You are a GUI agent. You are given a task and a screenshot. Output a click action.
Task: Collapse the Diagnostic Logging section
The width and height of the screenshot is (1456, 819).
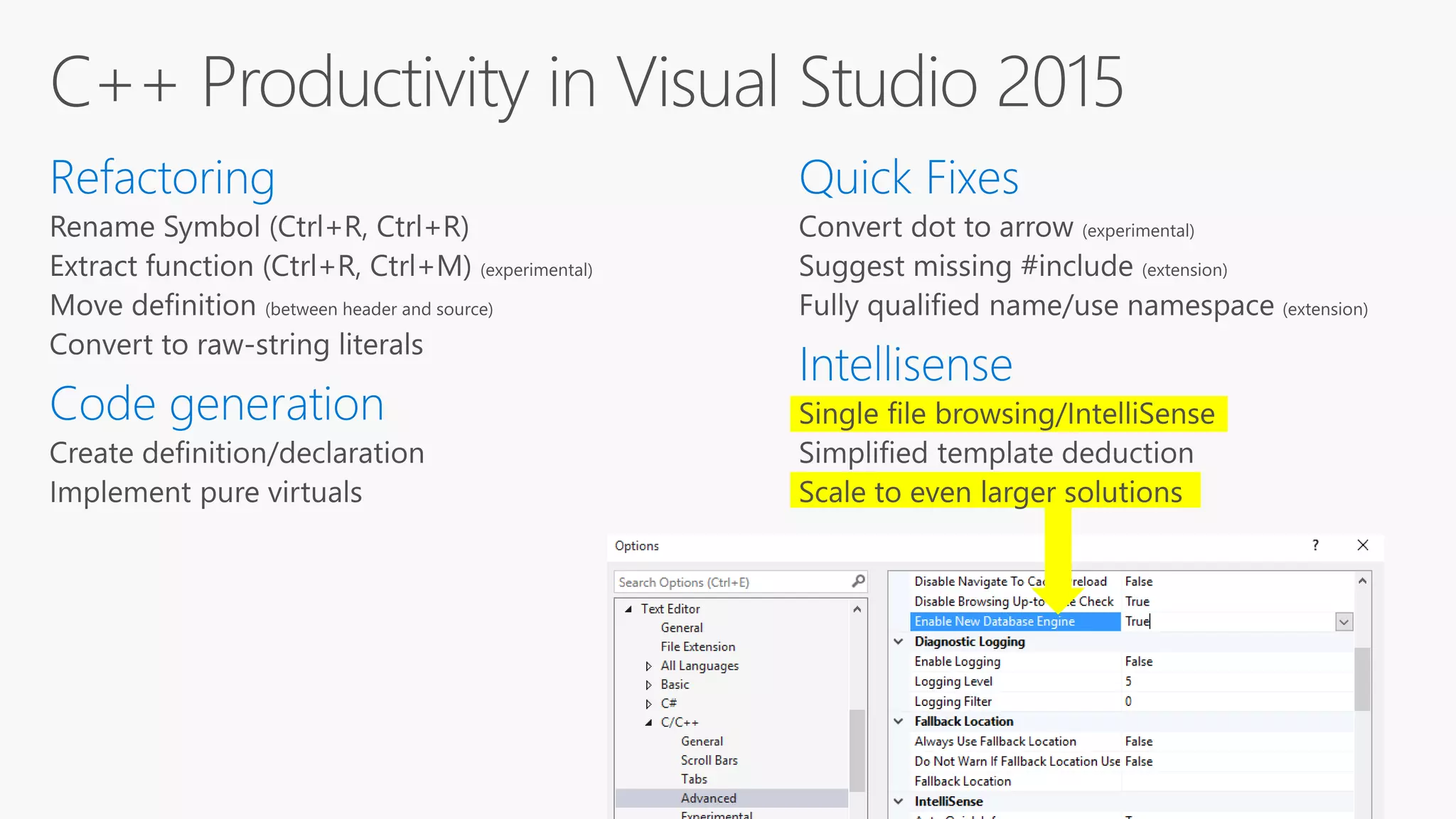point(899,641)
